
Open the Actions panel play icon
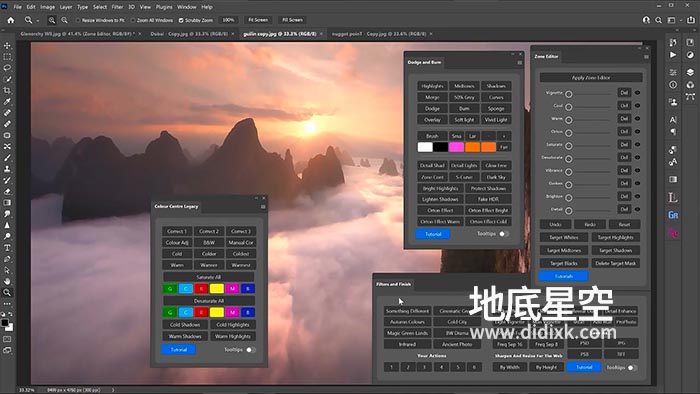pos(673,55)
